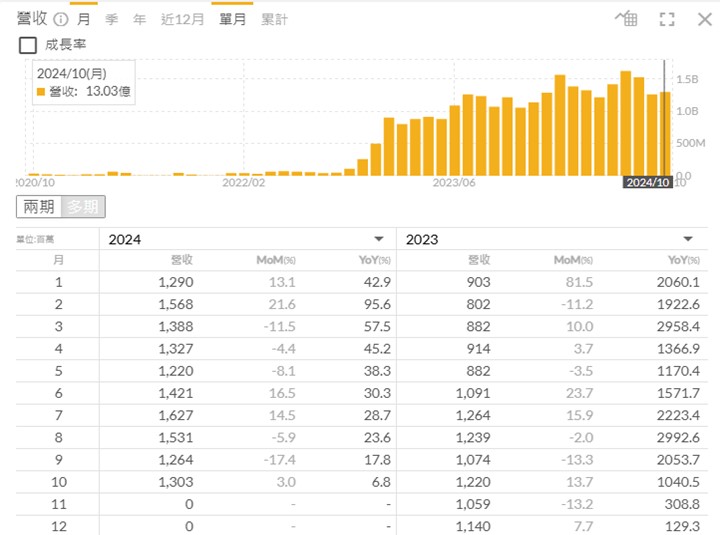This screenshot has height=535, width=720.
Task: Switch to the 年 tab
Action: [140, 19]
